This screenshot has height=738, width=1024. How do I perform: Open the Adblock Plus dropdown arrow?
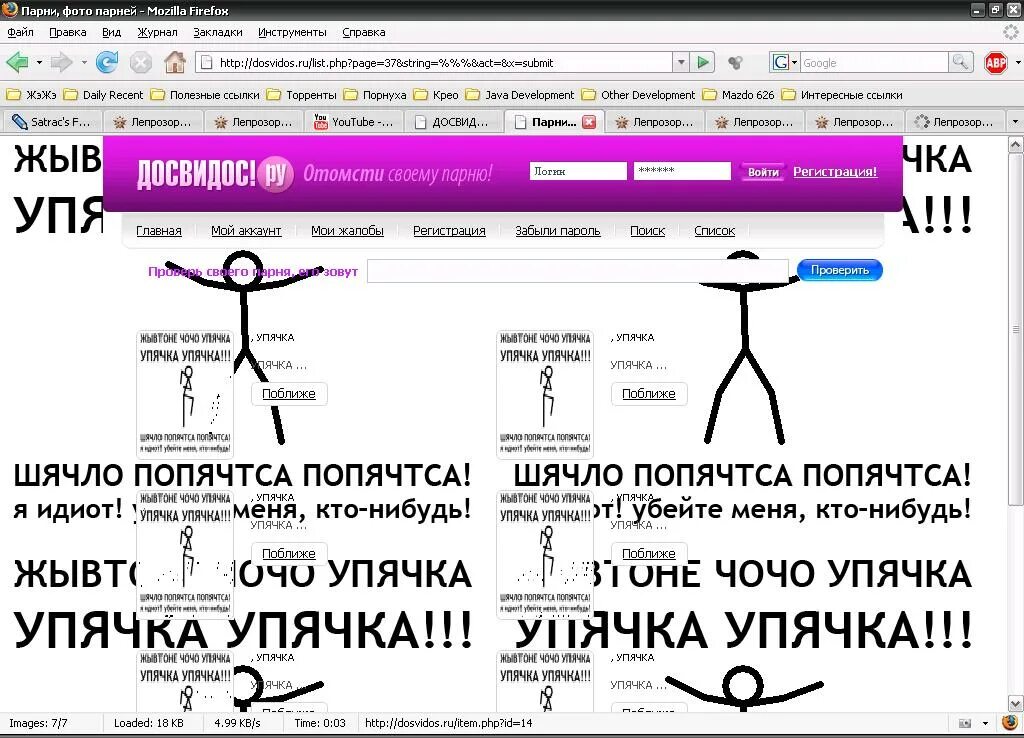pyautogui.click(x=1017, y=63)
